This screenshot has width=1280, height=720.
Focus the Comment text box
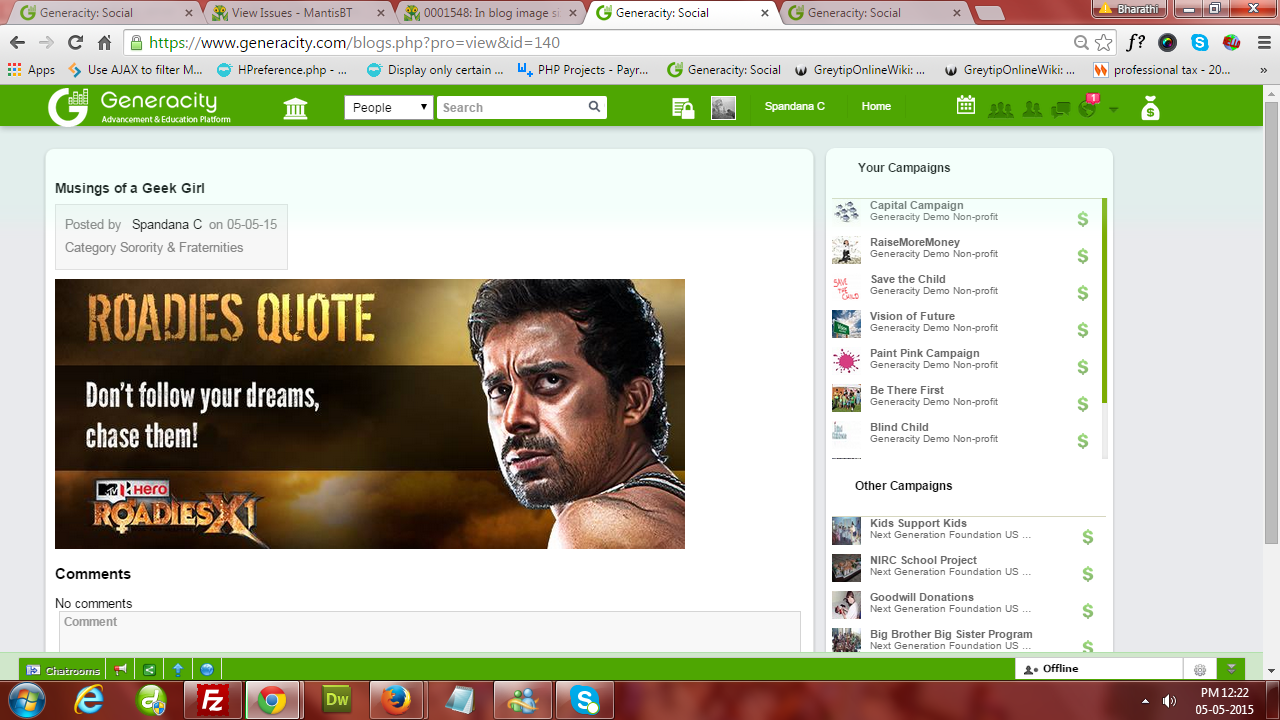pos(428,632)
